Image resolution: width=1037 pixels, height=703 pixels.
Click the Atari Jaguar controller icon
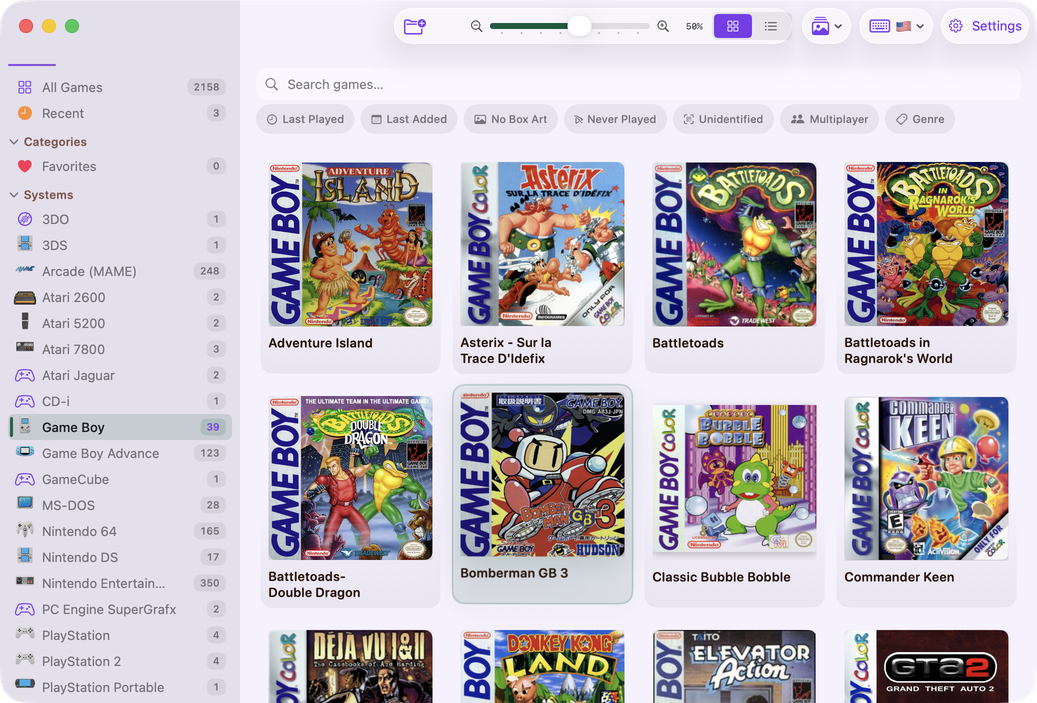(24, 375)
